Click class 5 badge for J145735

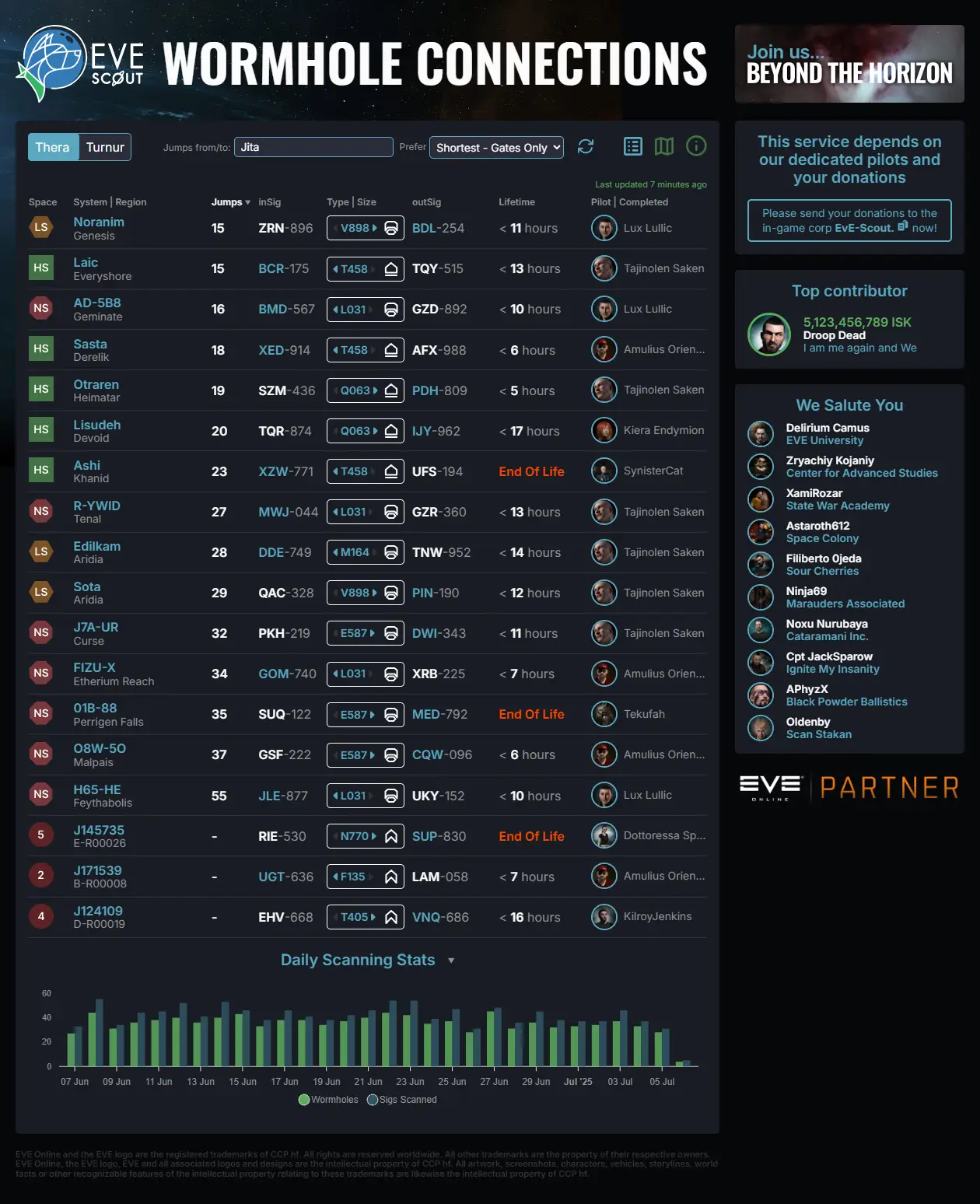pos(41,835)
